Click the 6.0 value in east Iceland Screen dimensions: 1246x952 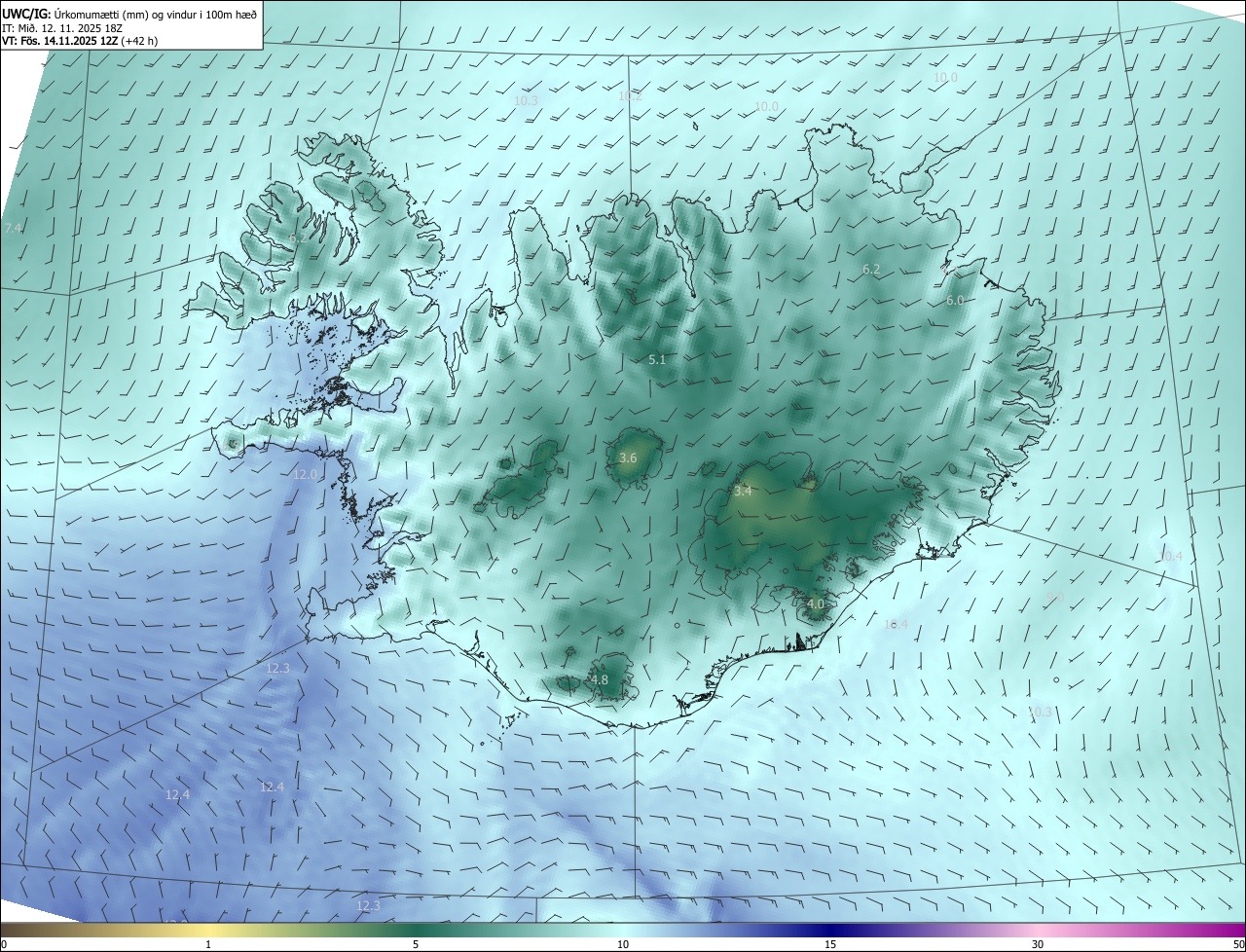pos(955,301)
